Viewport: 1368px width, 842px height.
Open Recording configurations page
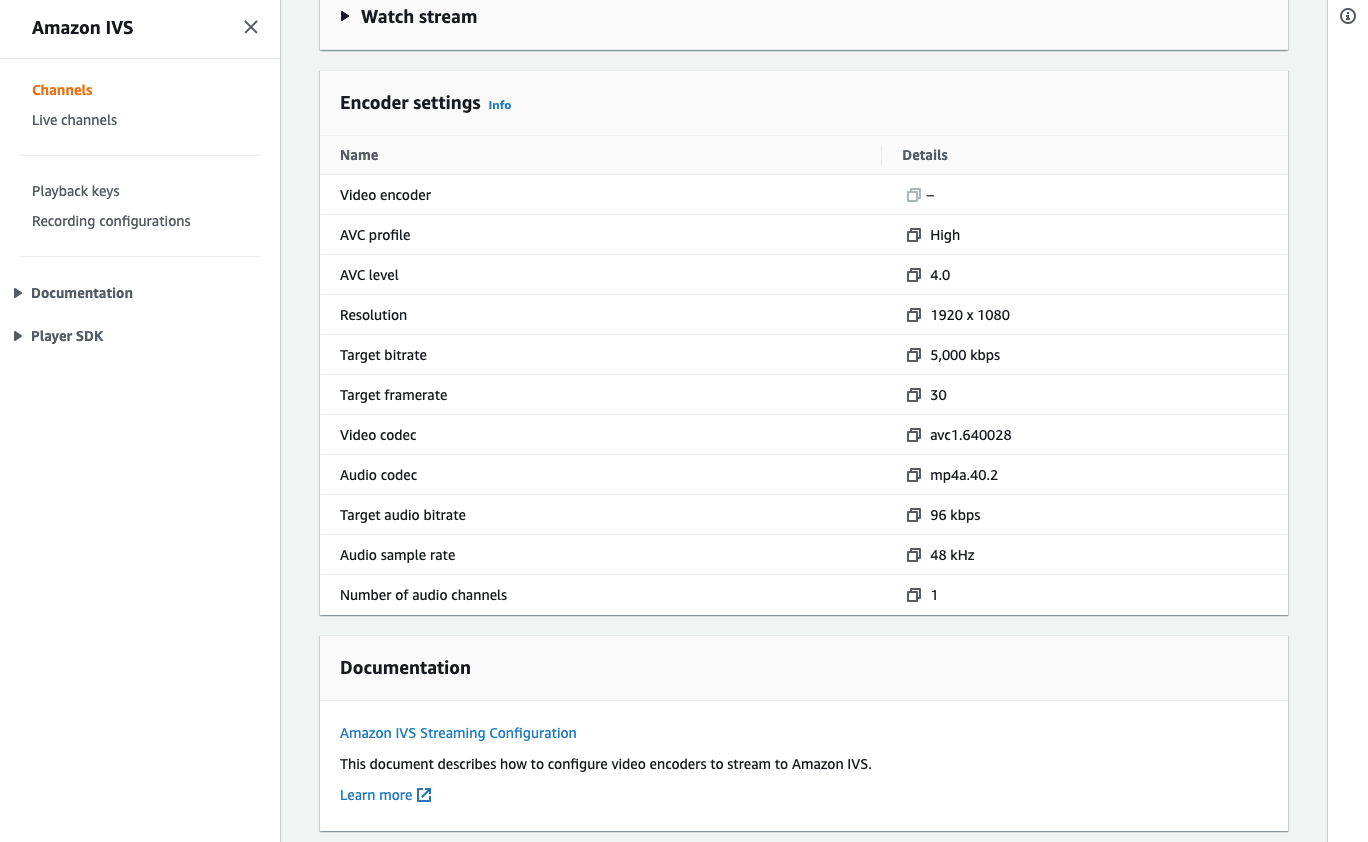tap(111, 221)
